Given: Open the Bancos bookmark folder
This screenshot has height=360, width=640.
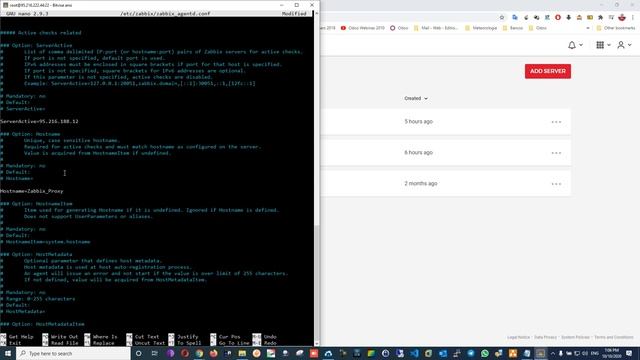Looking at the screenshot, I should [x=513, y=28].
